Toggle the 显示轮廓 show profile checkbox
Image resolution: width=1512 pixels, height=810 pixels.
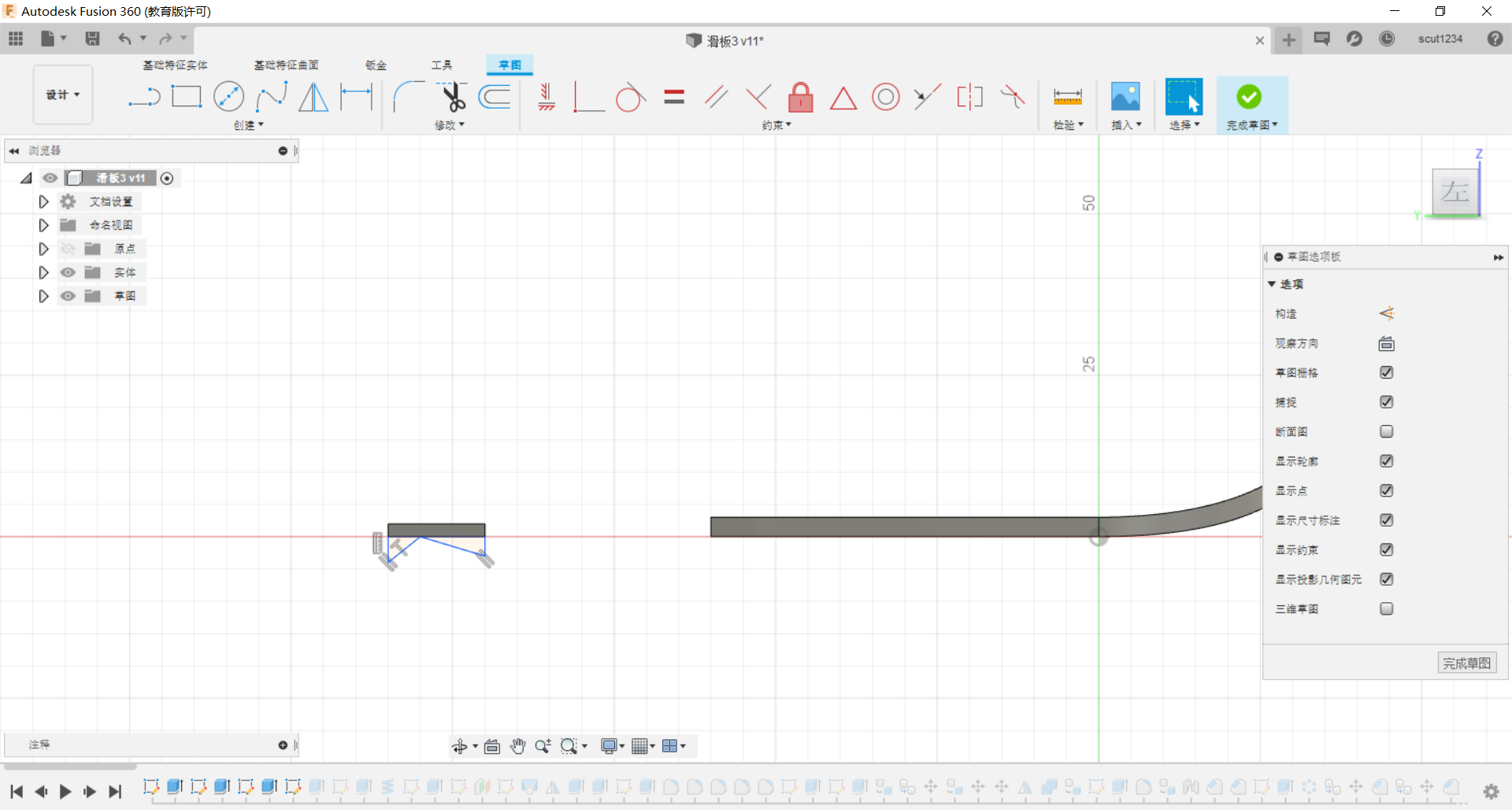(1387, 461)
